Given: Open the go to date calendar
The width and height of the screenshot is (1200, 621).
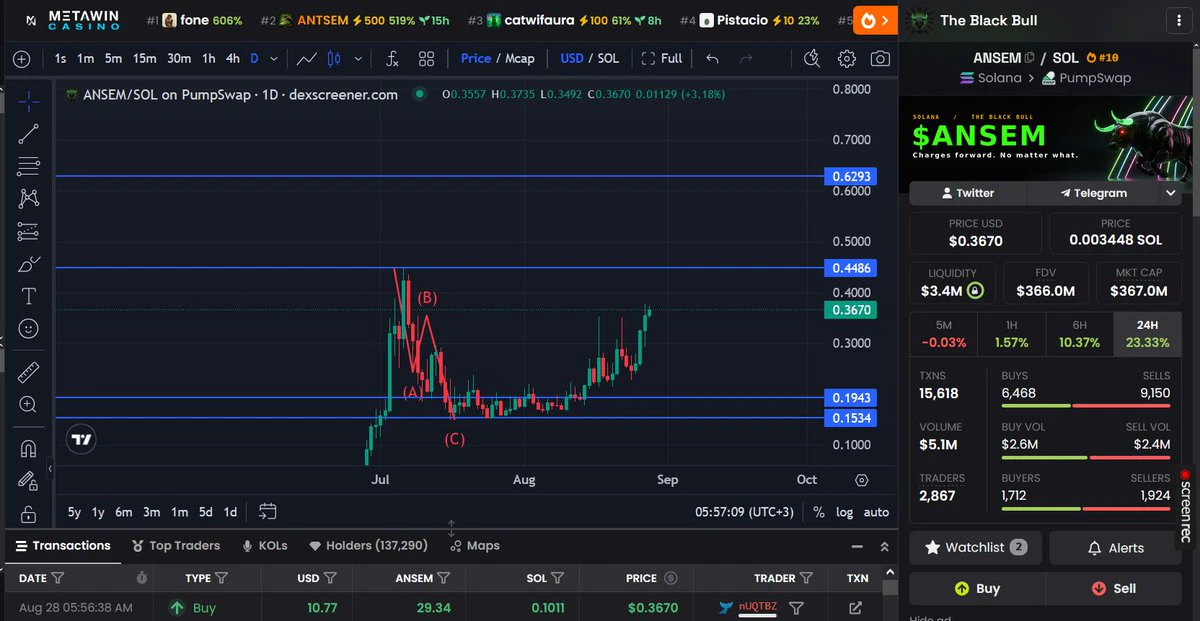Looking at the screenshot, I should (267, 511).
